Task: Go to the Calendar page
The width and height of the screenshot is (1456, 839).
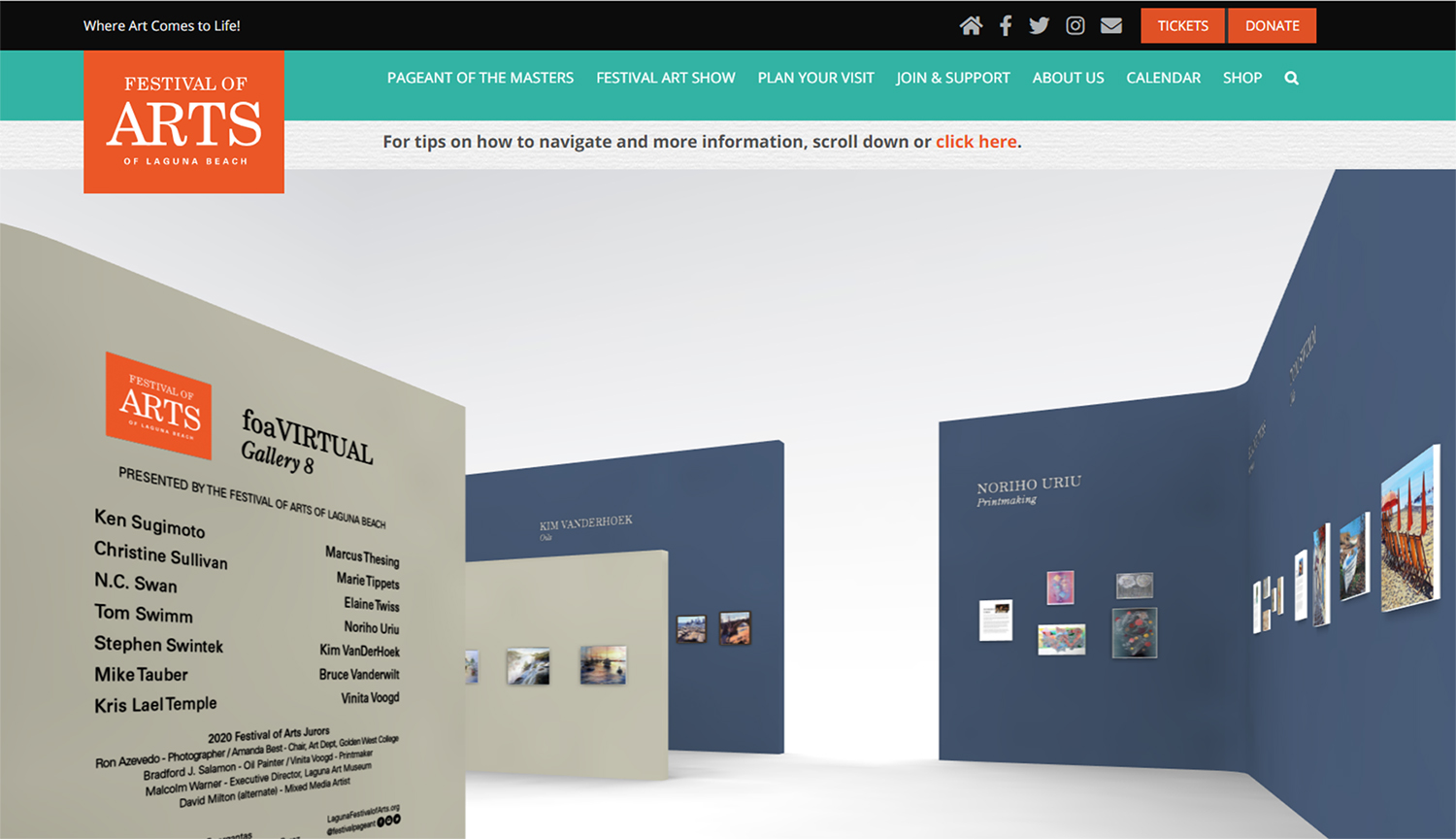Action: (x=1163, y=78)
